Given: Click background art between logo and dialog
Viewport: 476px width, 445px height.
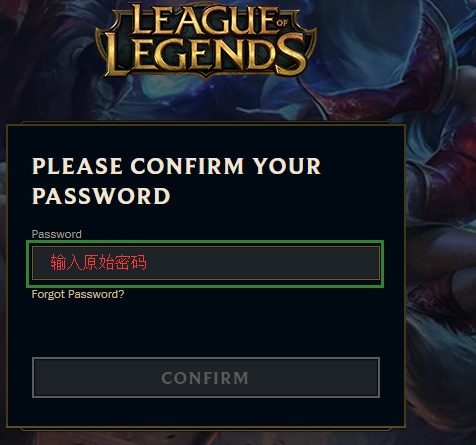Looking at the screenshot, I should click(206, 102).
